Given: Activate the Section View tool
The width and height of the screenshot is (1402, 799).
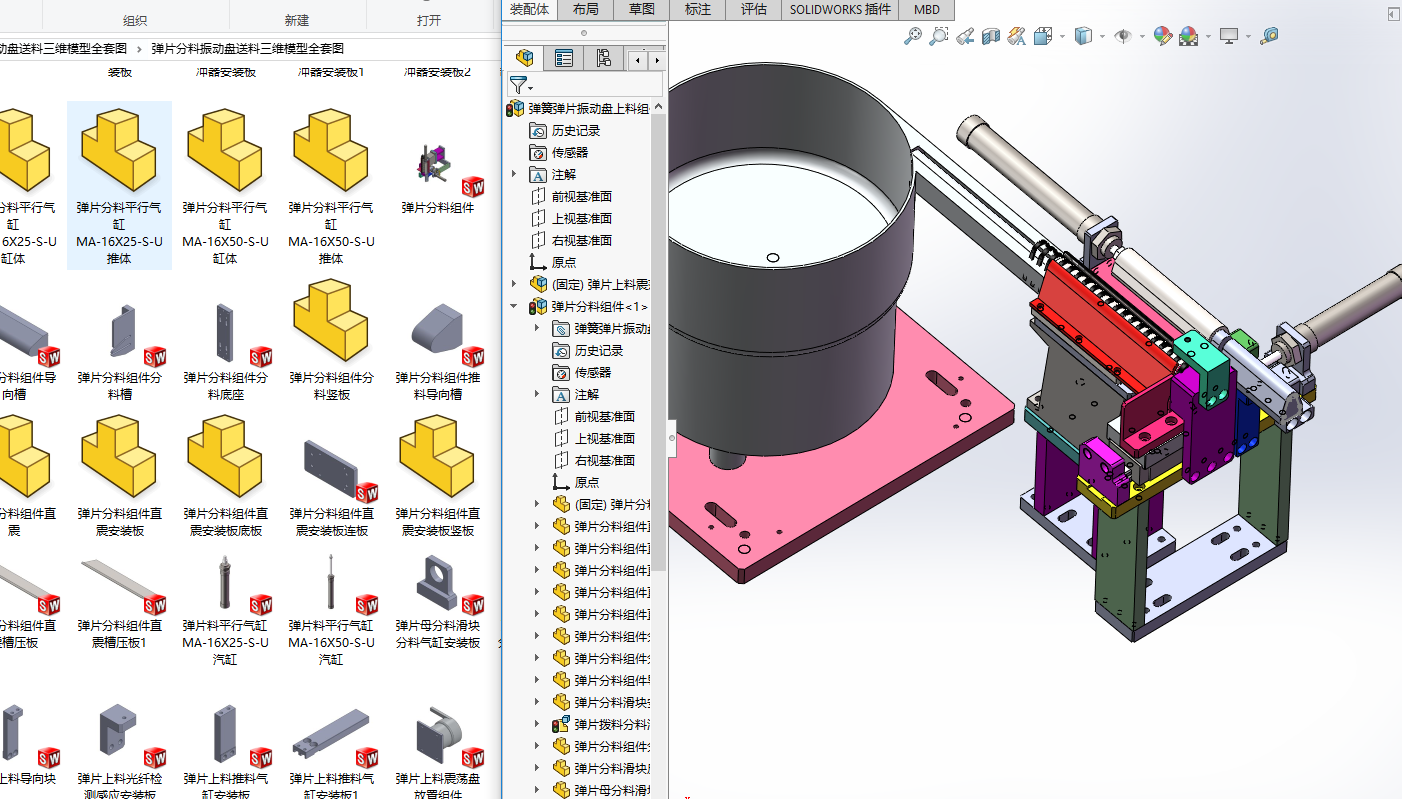Looking at the screenshot, I should click(x=991, y=37).
